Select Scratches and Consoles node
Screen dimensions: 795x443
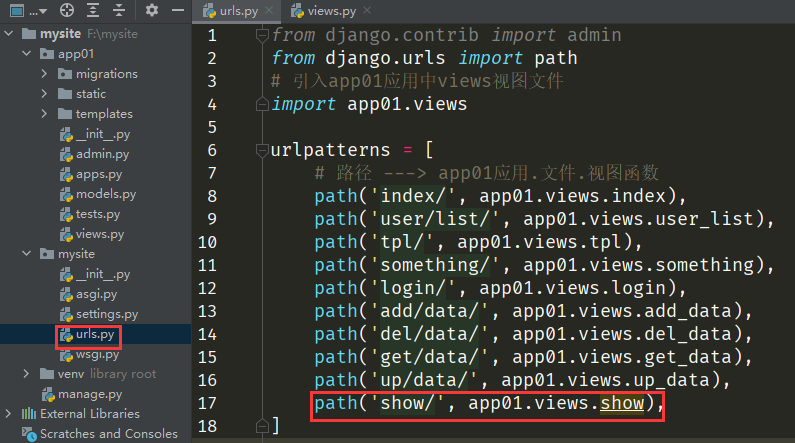tap(109, 434)
